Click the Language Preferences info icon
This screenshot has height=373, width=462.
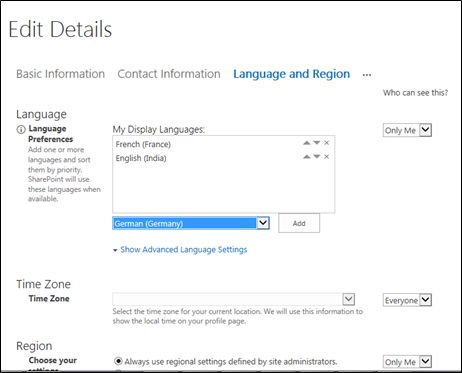click(x=21, y=129)
